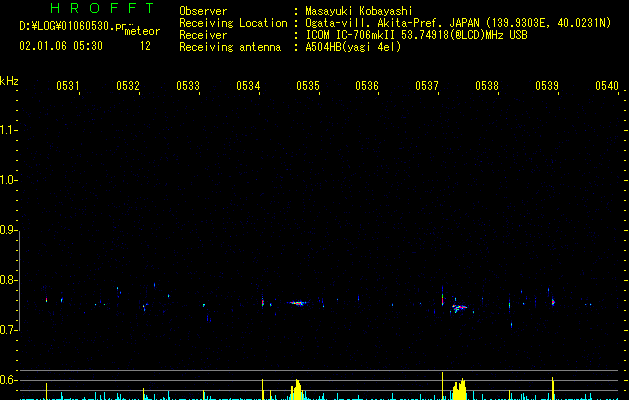Click the 0536 time marker
The width and height of the screenshot is (629, 400).
(367, 86)
